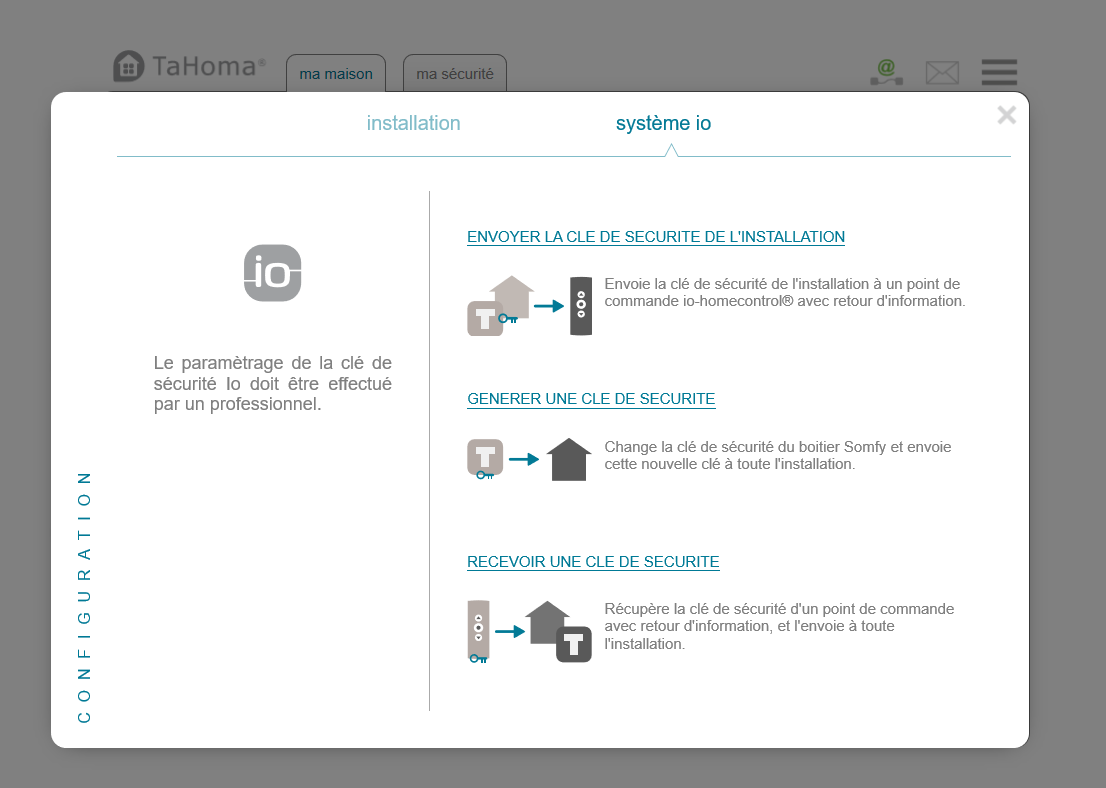The width and height of the screenshot is (1106, 788).
Task: Select the 'système io' tab
Action: 663,124
